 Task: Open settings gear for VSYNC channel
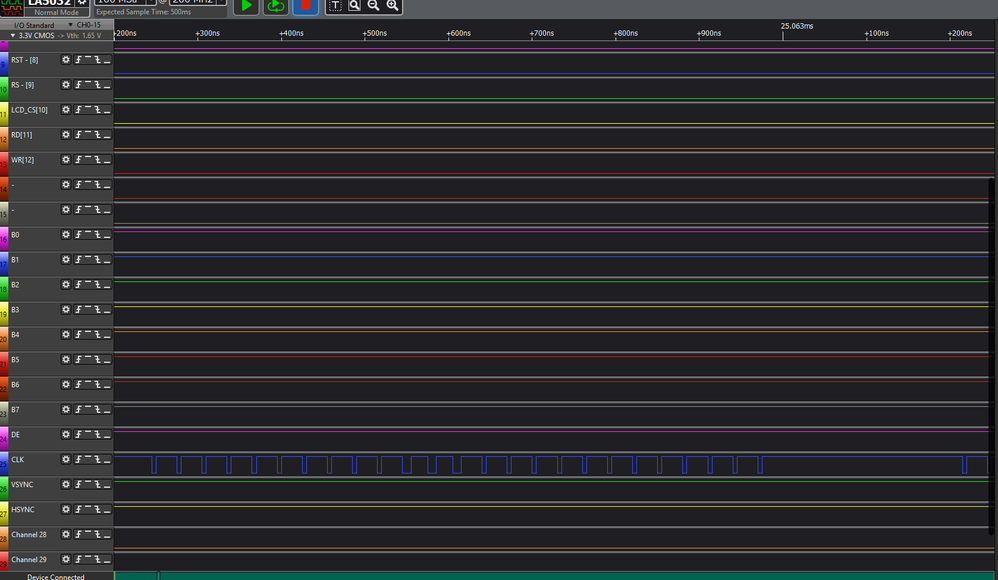(x=66, y=485)
